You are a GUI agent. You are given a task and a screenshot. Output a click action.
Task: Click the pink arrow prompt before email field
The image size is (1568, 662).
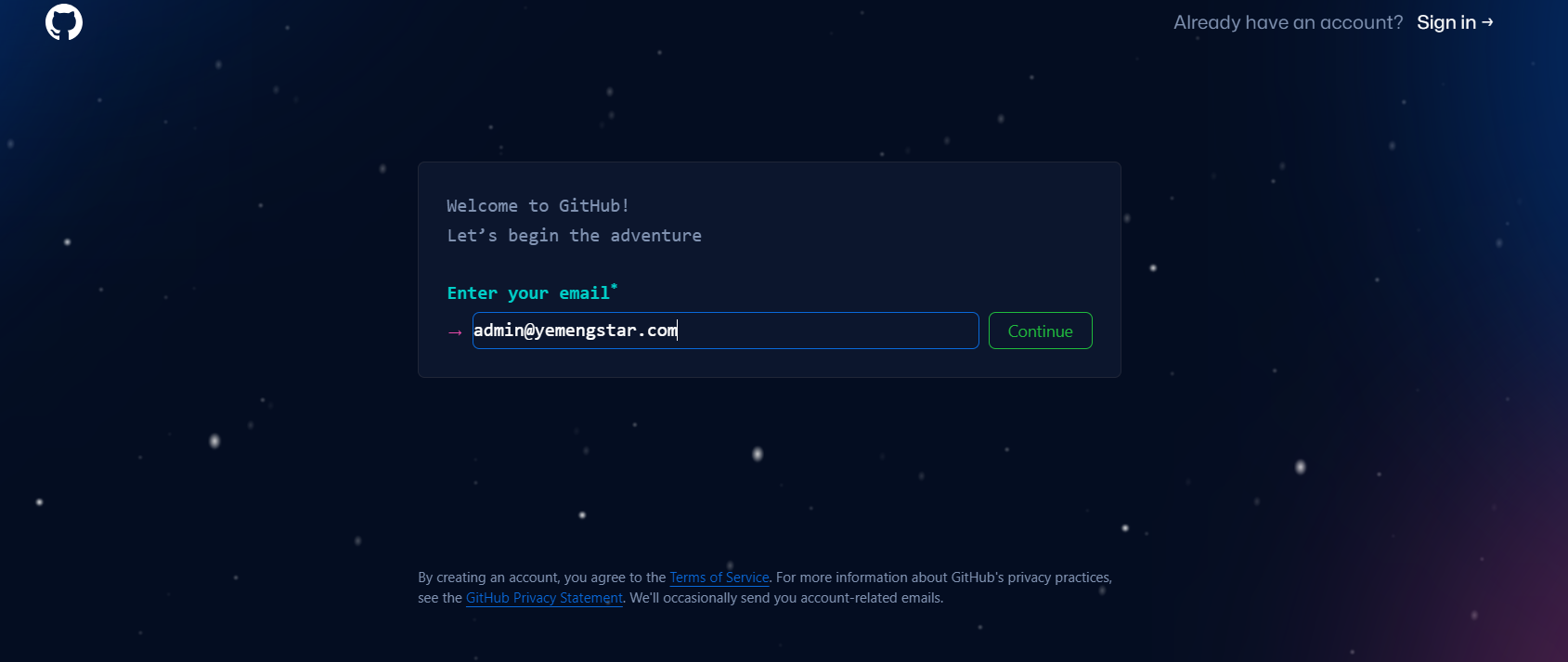(x=455, y=332)
